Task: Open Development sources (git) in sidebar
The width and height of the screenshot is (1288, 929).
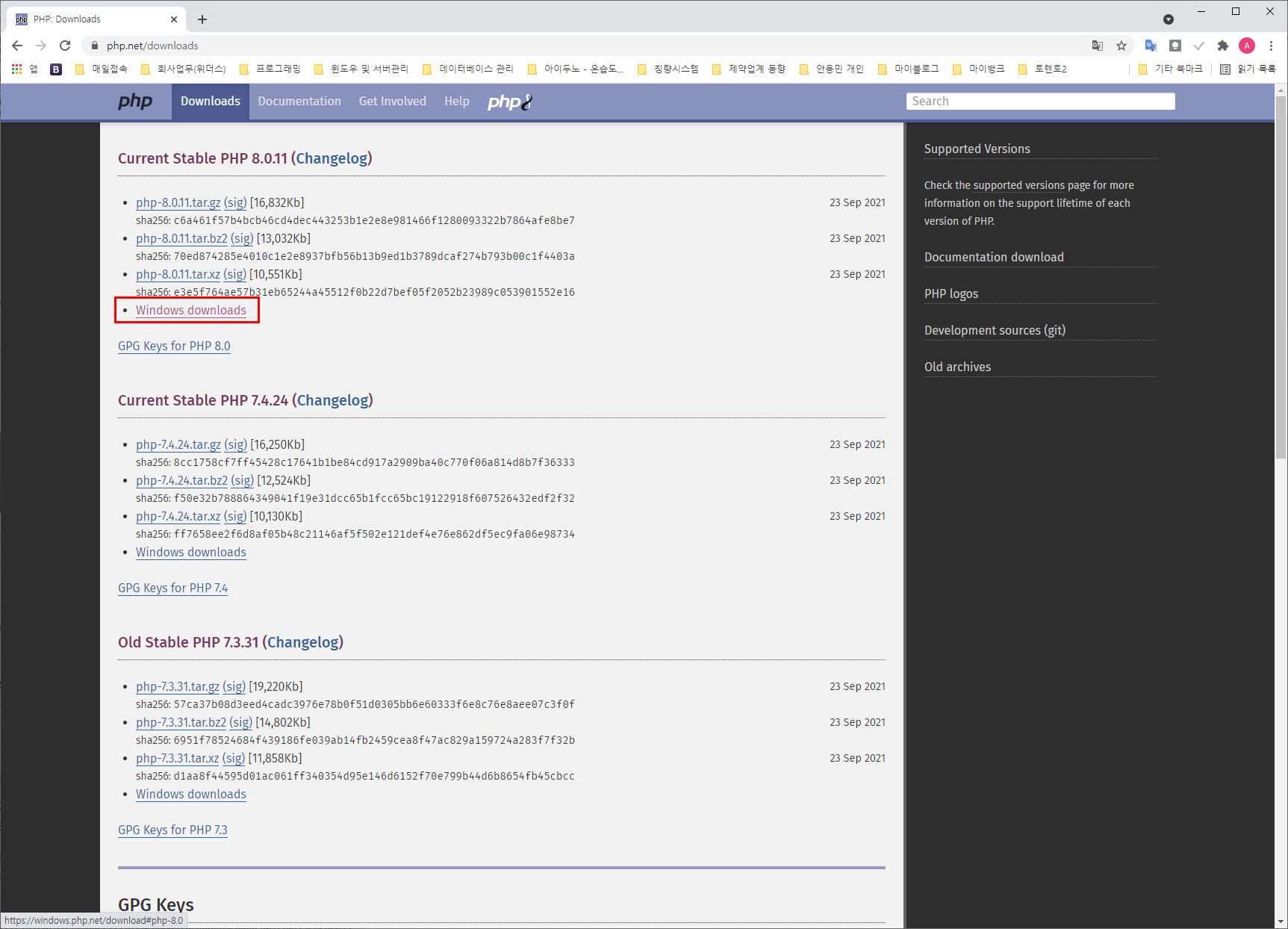Action: (x=995, y=330)
